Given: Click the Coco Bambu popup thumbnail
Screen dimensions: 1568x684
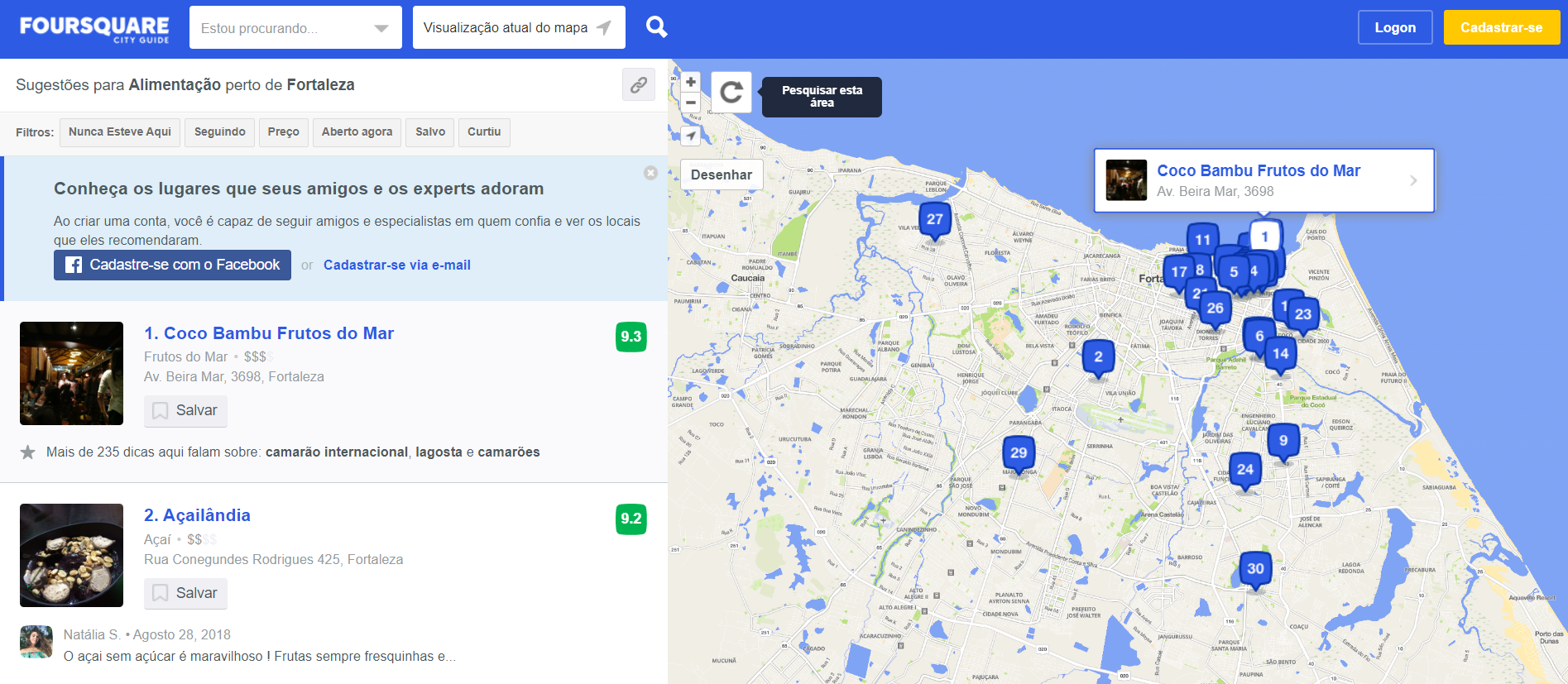Looking at the screenshot, I should pos(1126,180).
